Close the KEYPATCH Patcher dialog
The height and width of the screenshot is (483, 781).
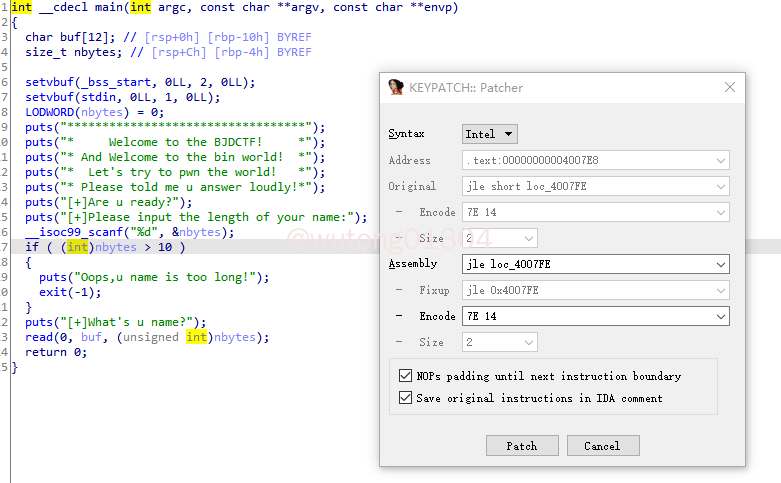(728, 87)
